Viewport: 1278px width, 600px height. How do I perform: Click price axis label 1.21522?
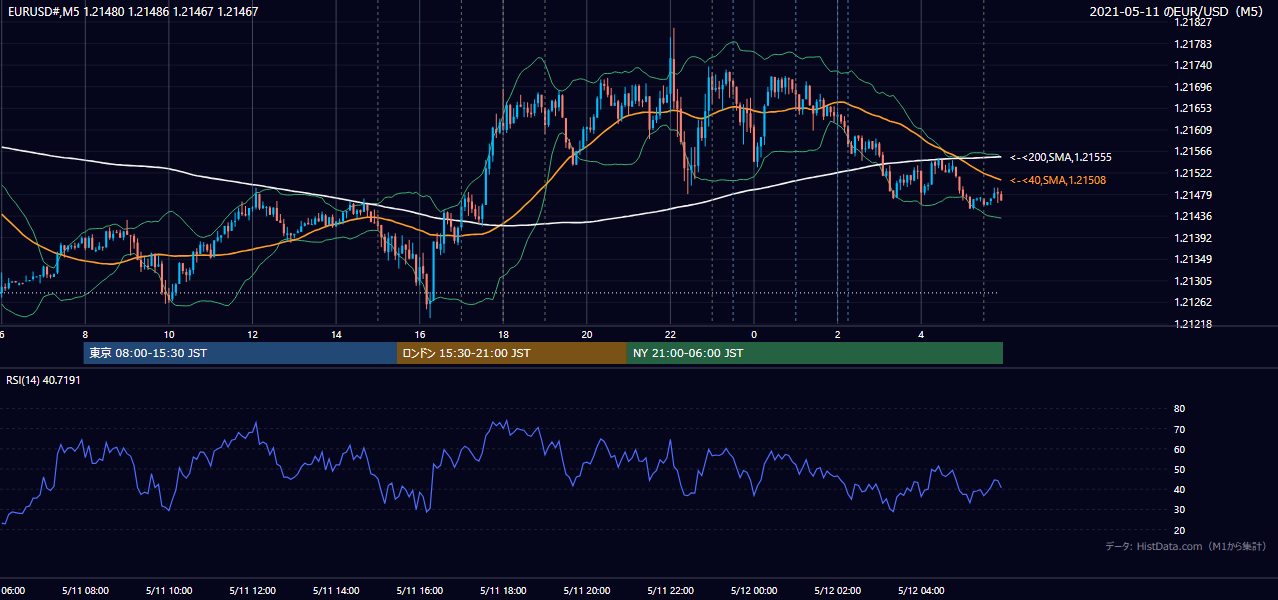[1192, 173]
